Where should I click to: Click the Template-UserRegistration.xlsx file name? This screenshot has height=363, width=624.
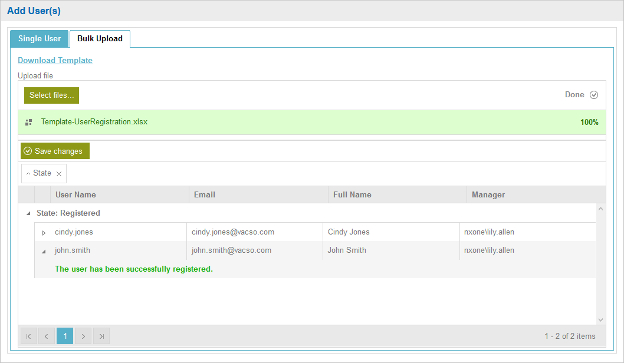[x=94, y=121]
